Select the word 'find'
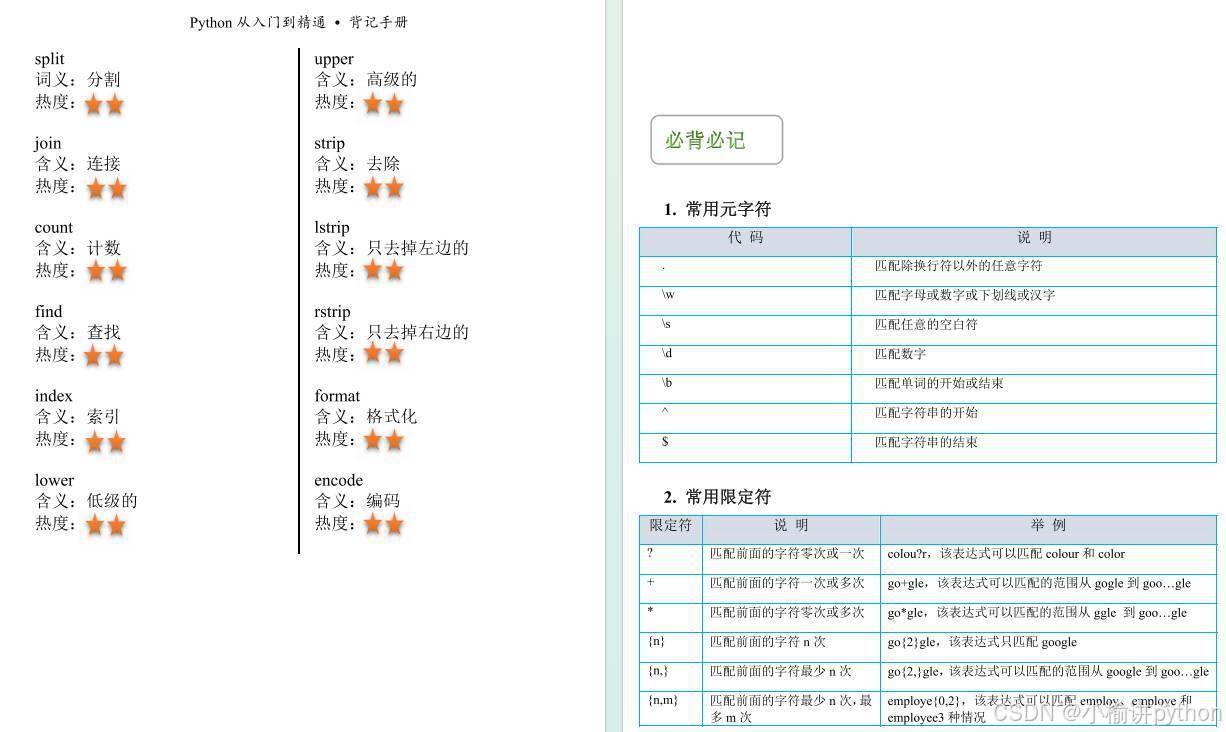The width and height of the screenshot is (1226, 732). pos(48,311)
